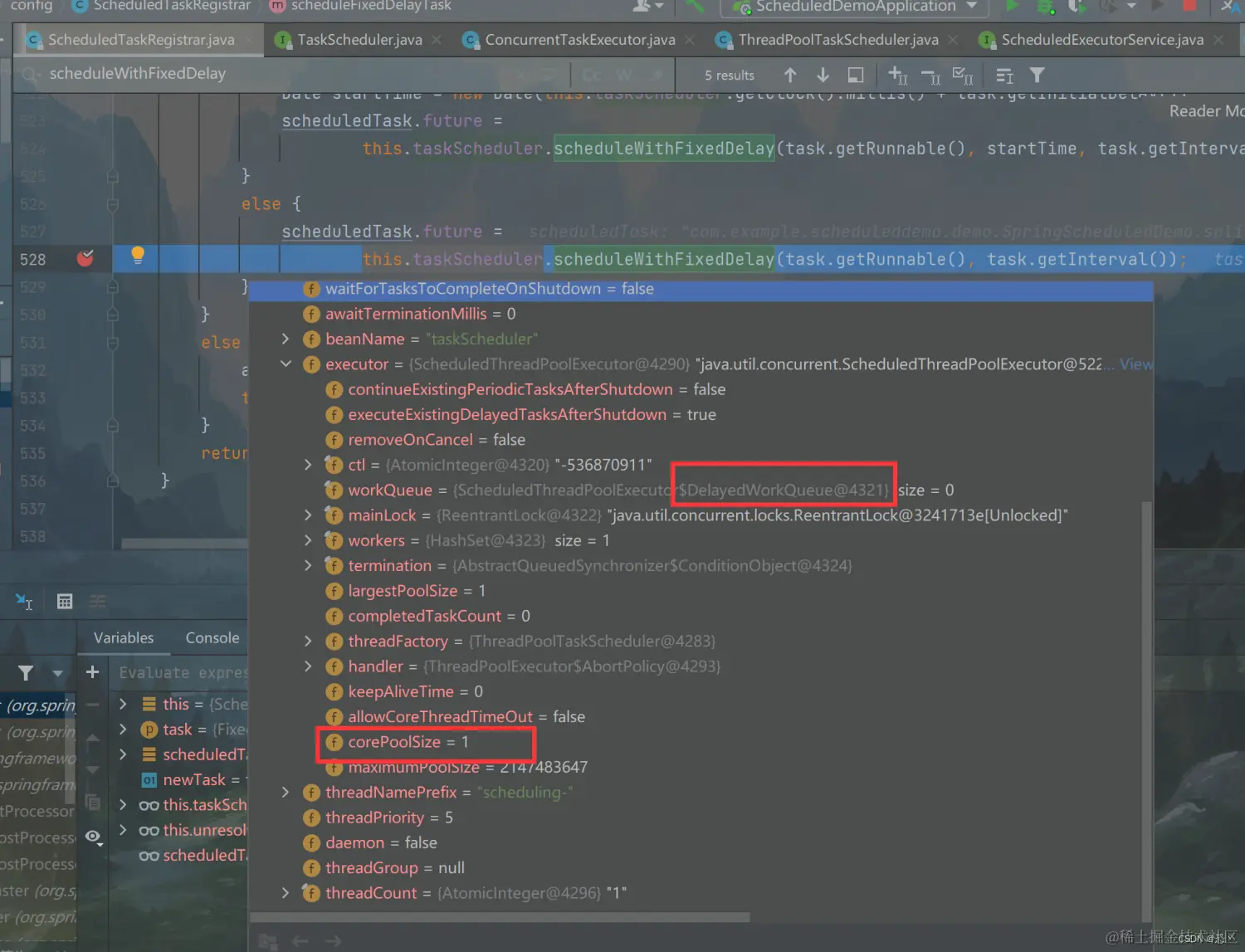1245x952 pixels.
Task: Click the popup vertical scrollbar
Action: (x=1147, y=710)
